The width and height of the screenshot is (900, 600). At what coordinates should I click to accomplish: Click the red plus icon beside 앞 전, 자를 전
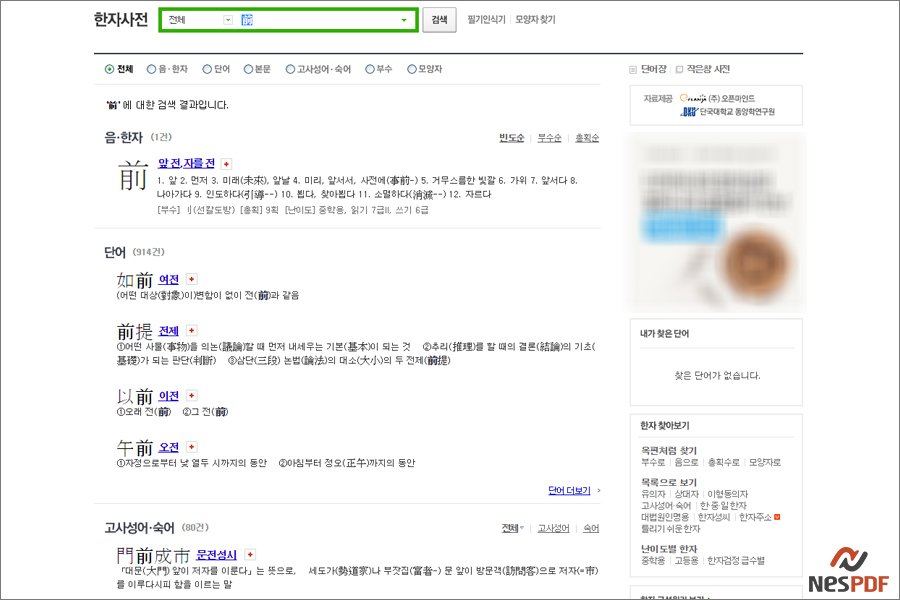[x=227, y=164]
